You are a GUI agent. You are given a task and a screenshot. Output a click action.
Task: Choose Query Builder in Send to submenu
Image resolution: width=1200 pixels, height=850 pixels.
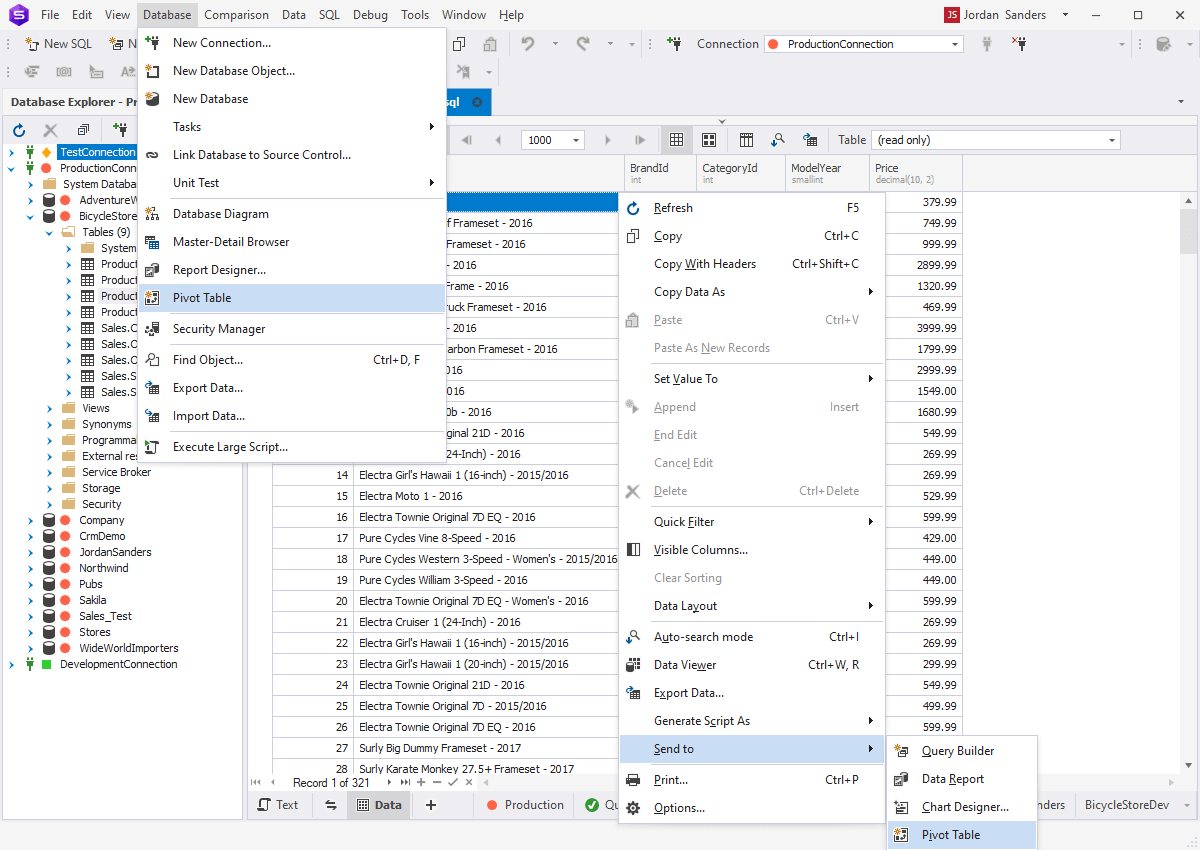pos(962,751)
